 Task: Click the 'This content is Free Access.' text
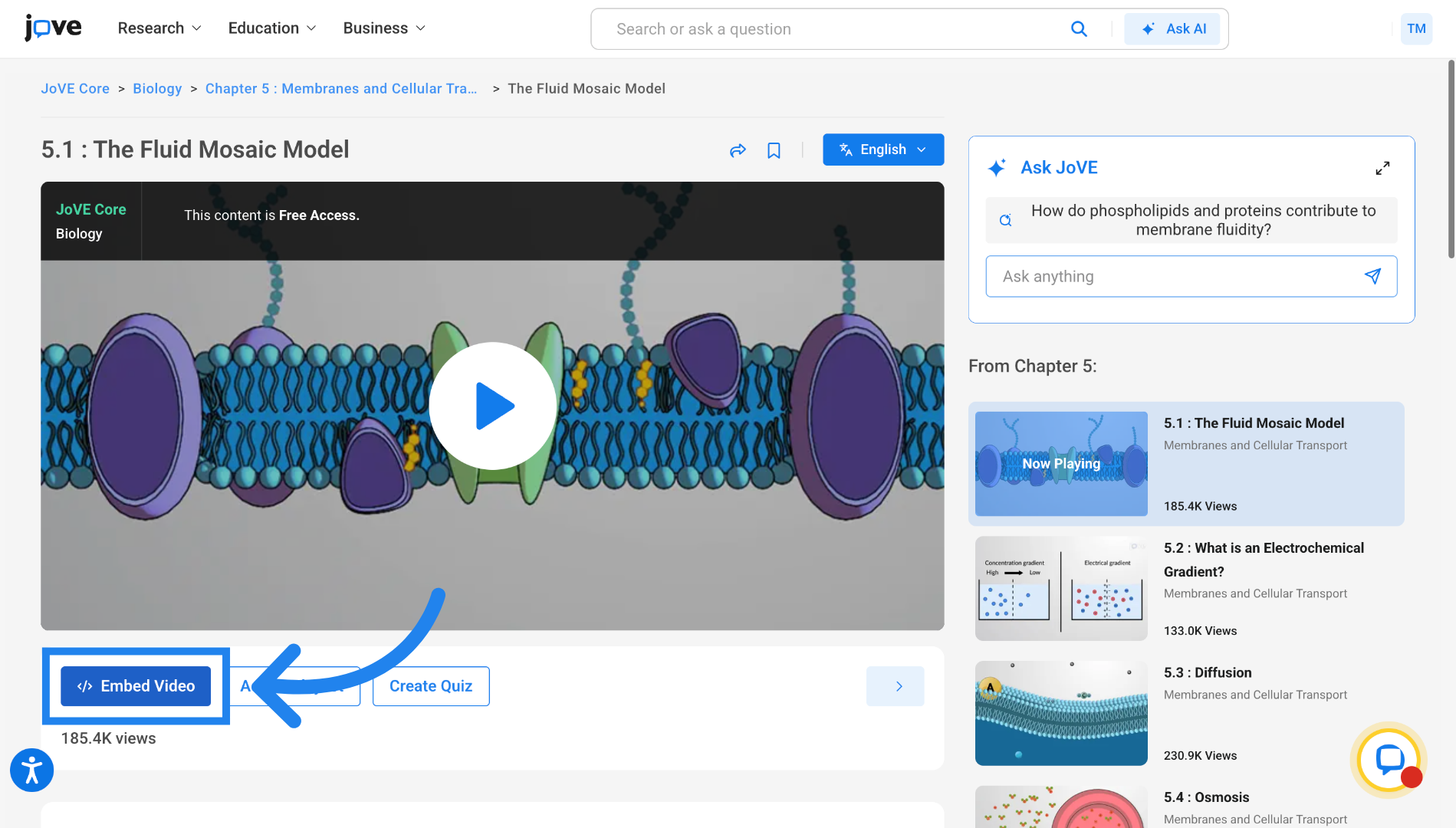271,215
